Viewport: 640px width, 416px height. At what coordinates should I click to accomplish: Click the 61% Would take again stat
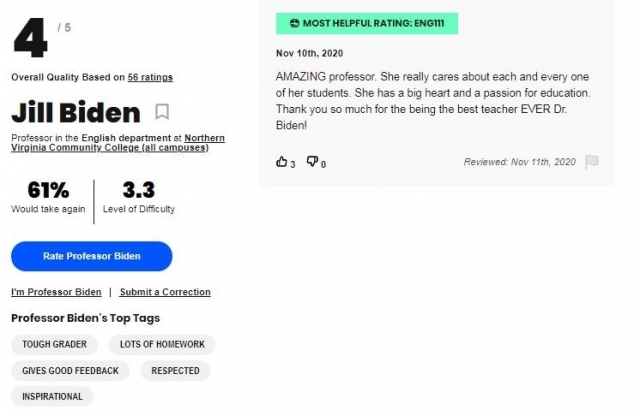(x=48, y=198)
